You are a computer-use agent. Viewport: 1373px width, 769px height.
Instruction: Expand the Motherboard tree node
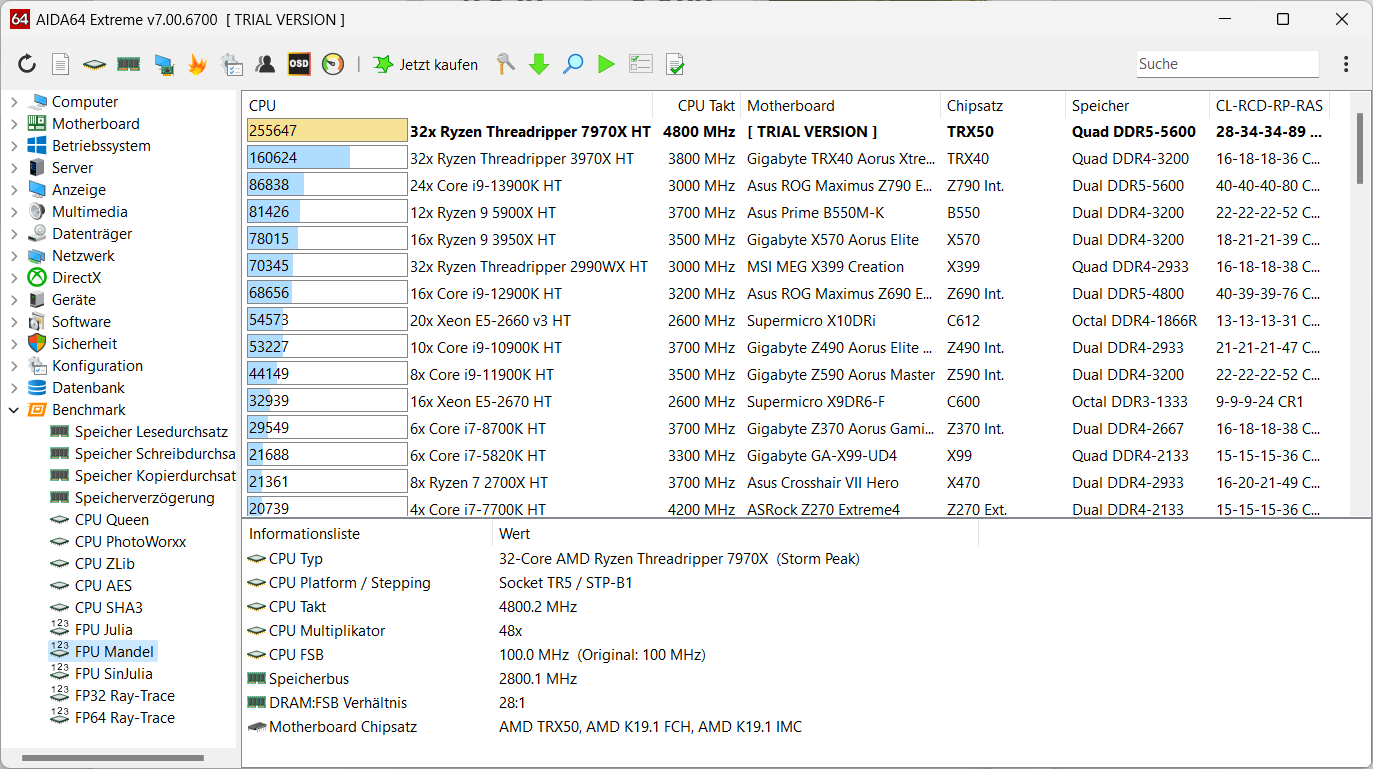coord(14,124)
